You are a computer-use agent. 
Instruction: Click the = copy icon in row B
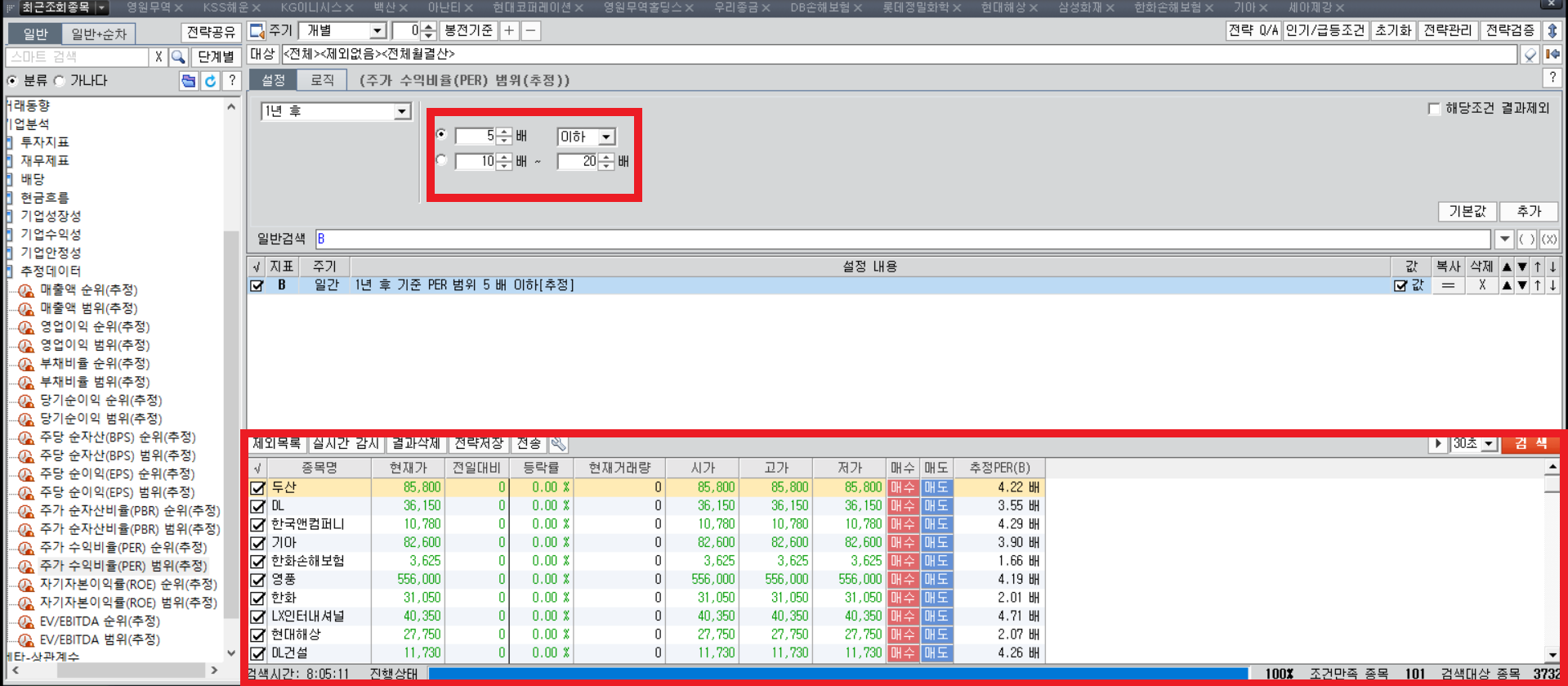[x=1448, y=285]
